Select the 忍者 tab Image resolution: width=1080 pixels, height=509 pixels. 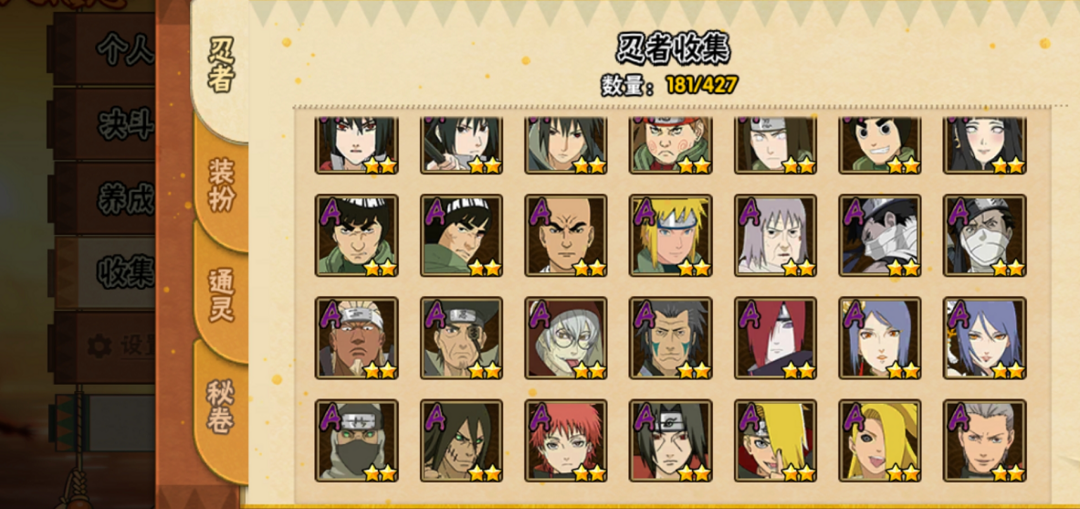[220, 65]
